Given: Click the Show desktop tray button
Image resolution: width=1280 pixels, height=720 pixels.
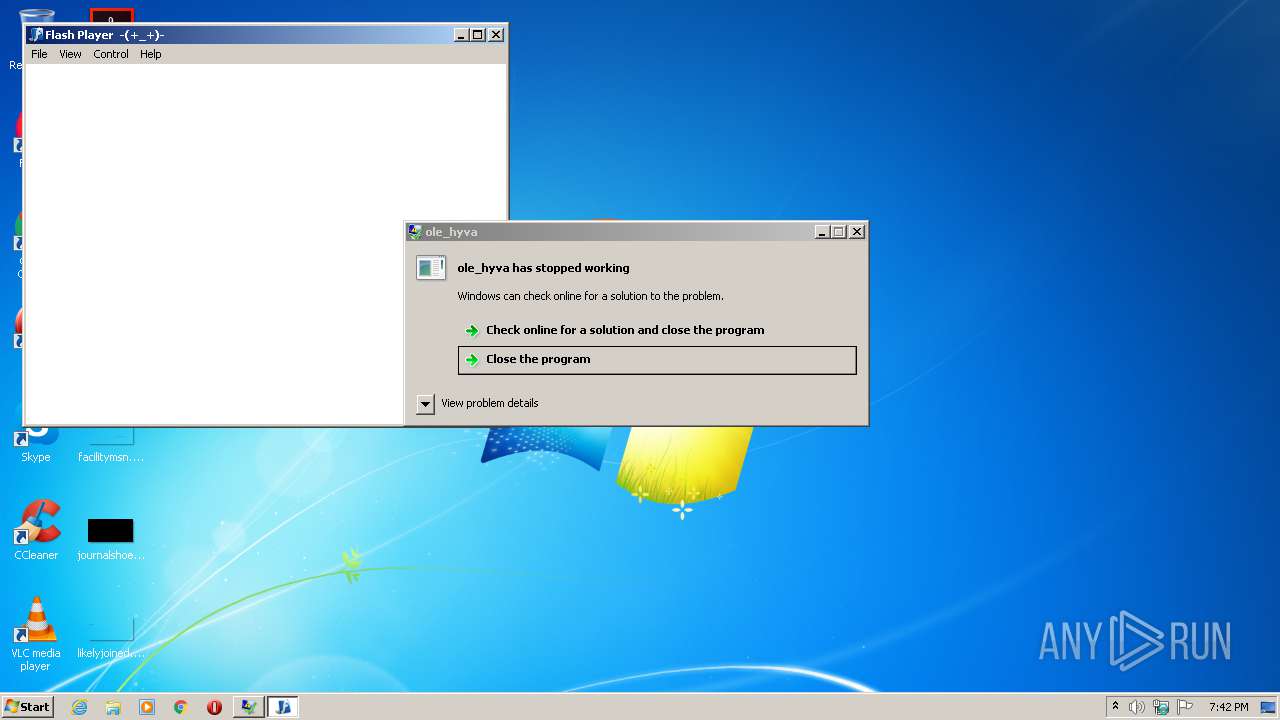Looking at the screenshot, I should point(1270,707).
